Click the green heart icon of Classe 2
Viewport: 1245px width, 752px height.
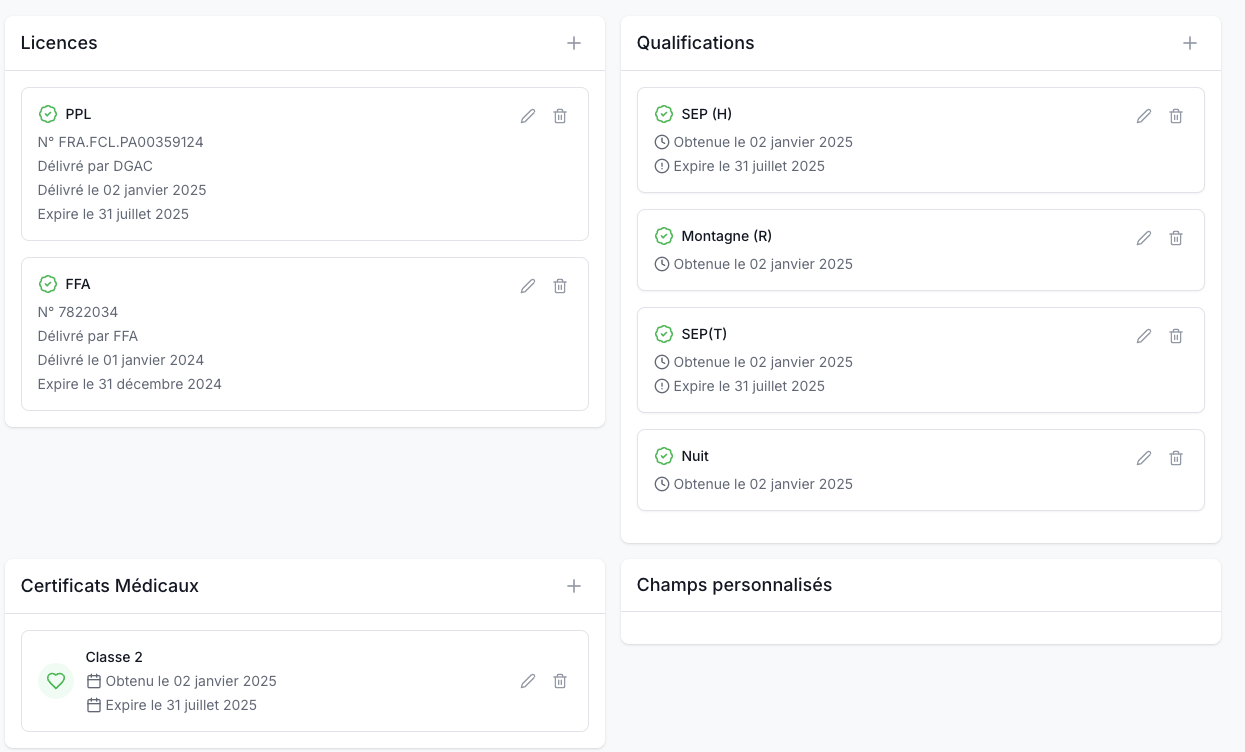[x=56, y=681]
